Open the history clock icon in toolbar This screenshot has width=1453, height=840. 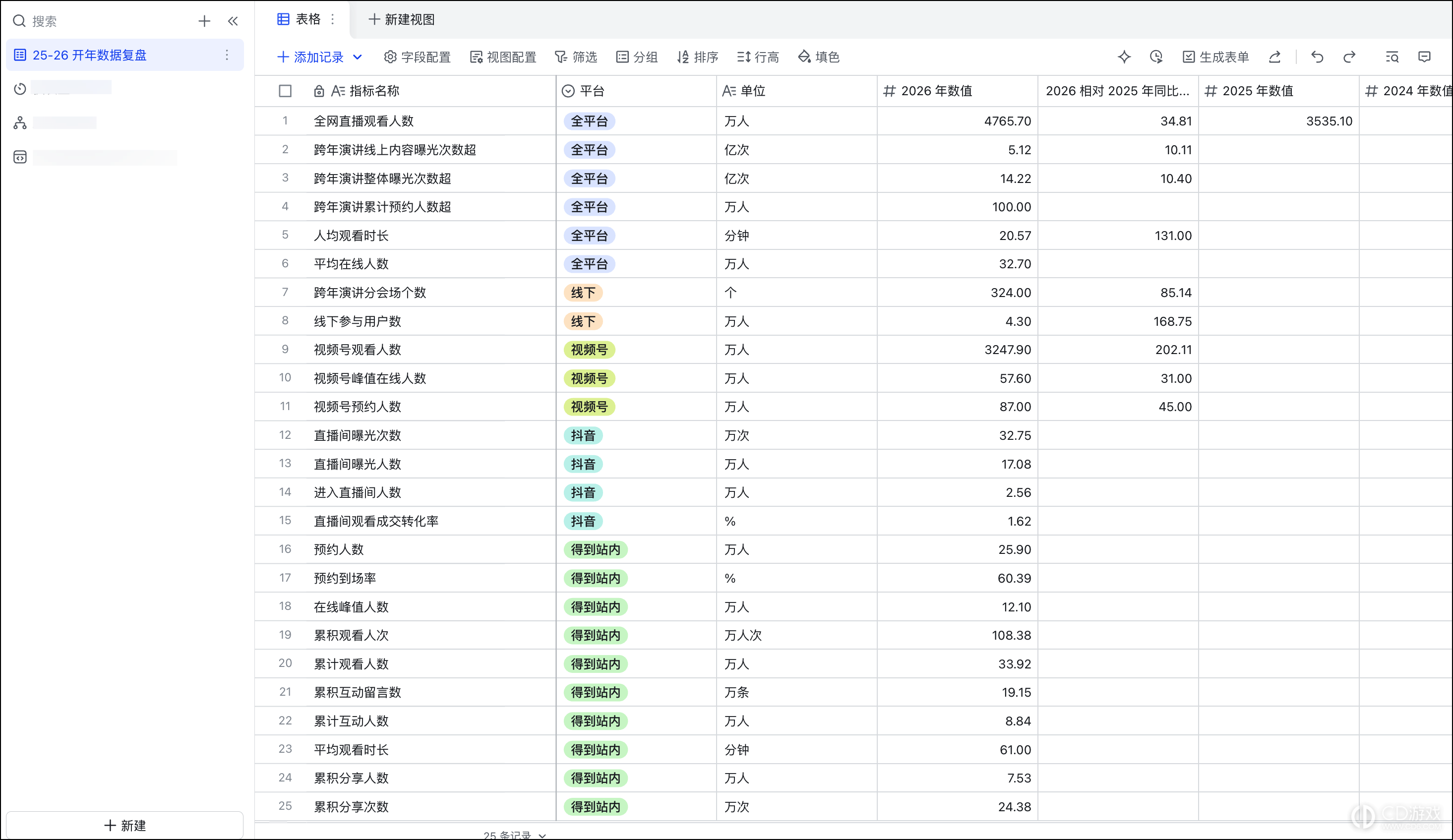point(1155,57)
